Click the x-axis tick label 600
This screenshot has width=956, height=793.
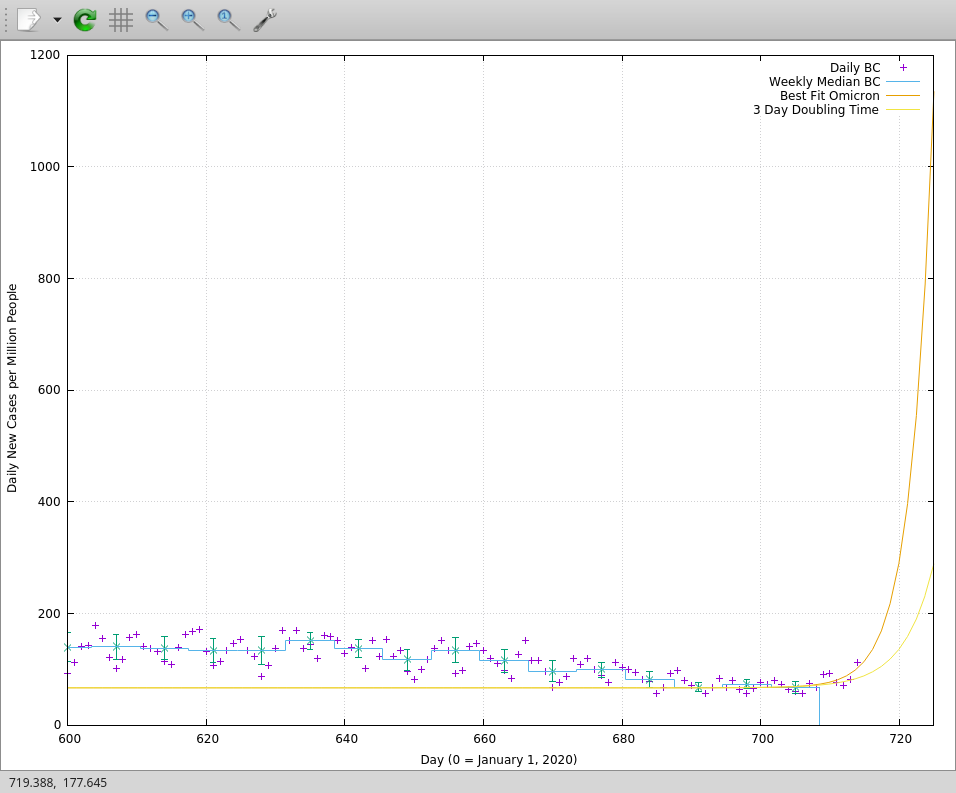[68, 739]
